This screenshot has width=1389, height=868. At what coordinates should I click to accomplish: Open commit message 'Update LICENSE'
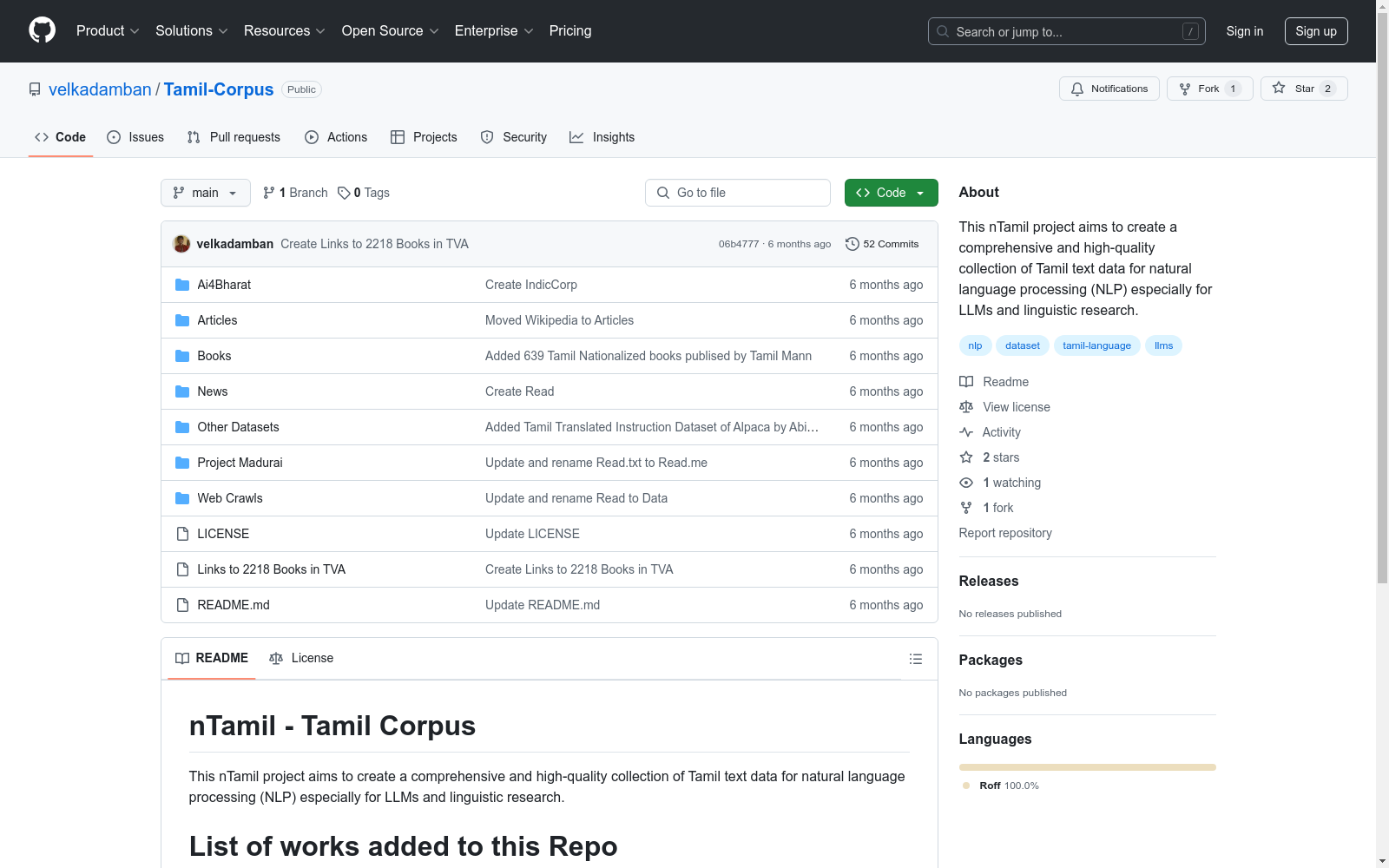(x=532, y=534)
